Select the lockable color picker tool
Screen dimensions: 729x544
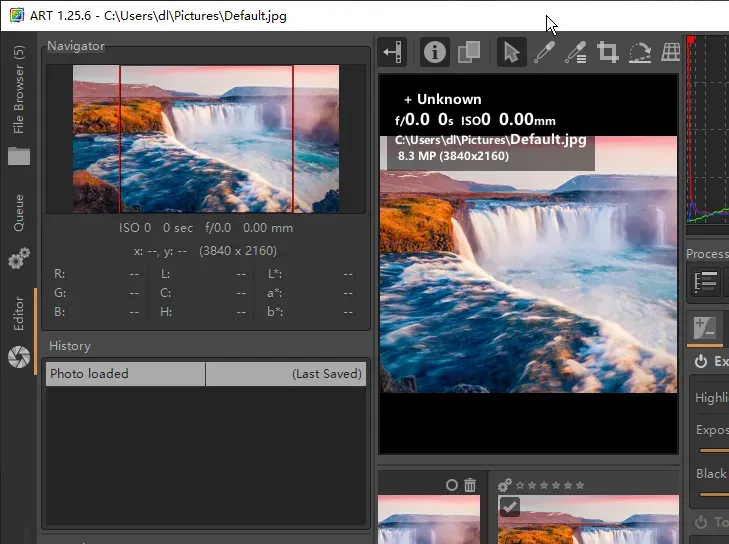pyautogui.click(x=575, y=52)
